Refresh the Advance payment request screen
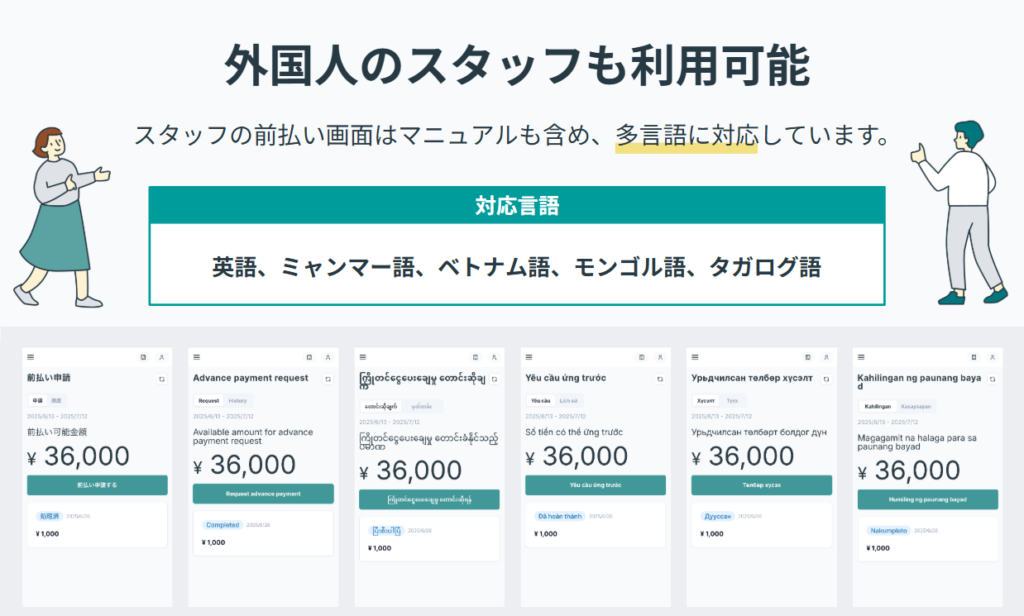The height and width of the screenshot is (616, 1024). coord(327,379)
